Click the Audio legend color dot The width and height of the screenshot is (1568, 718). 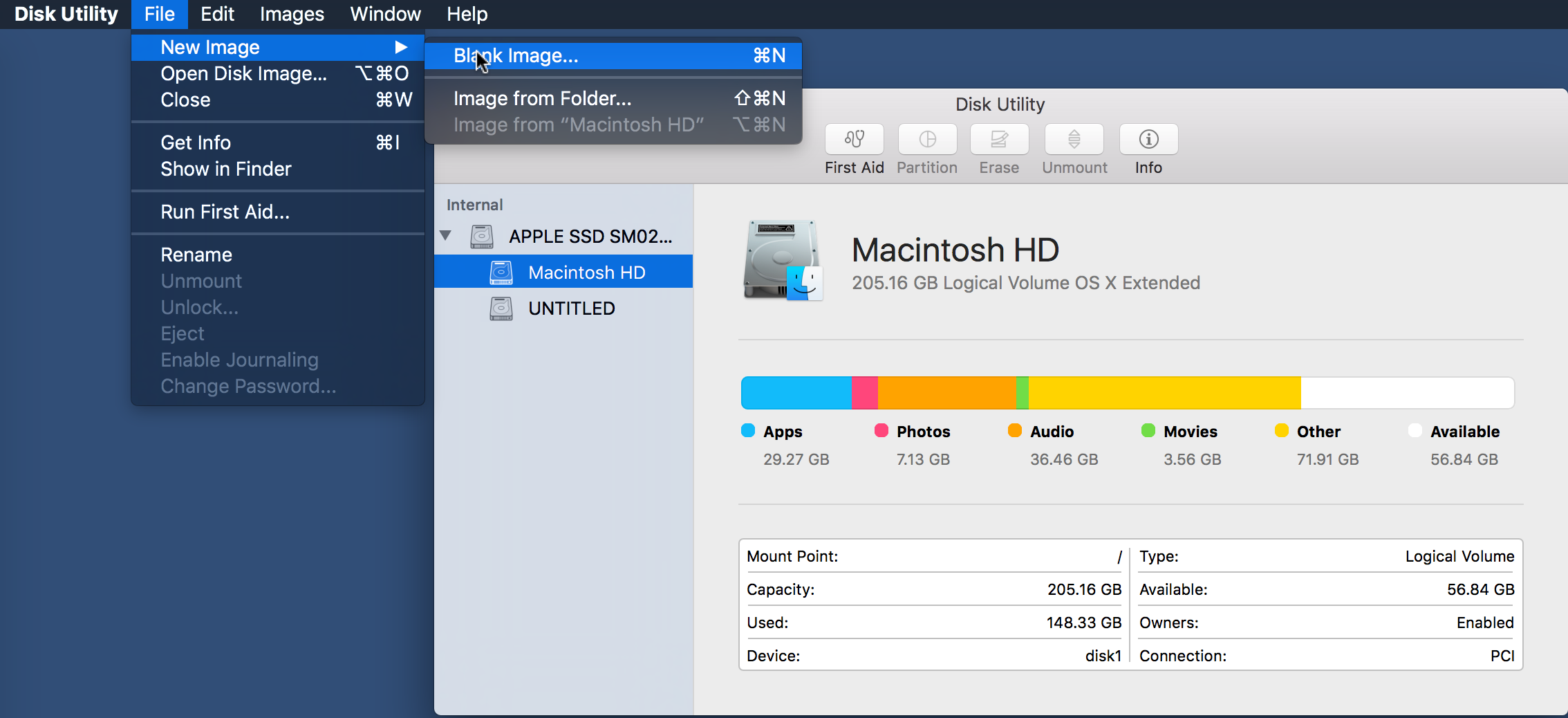coord(1015,430)
